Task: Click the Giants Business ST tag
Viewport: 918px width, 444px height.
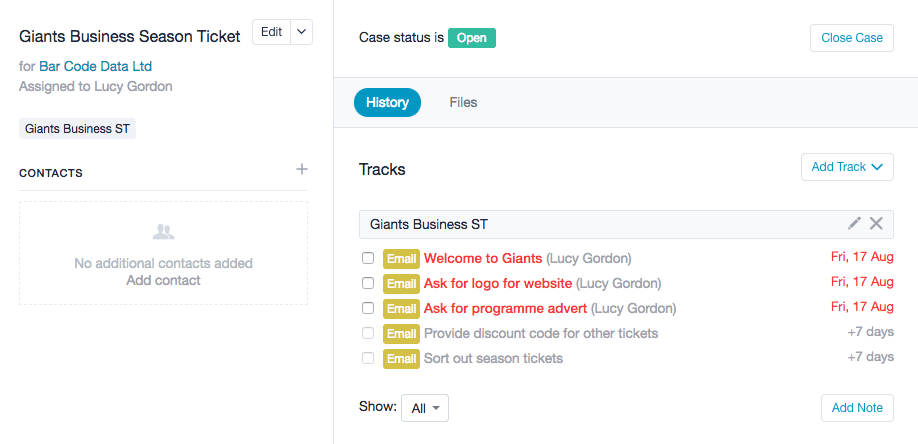Action: (77, 129)
